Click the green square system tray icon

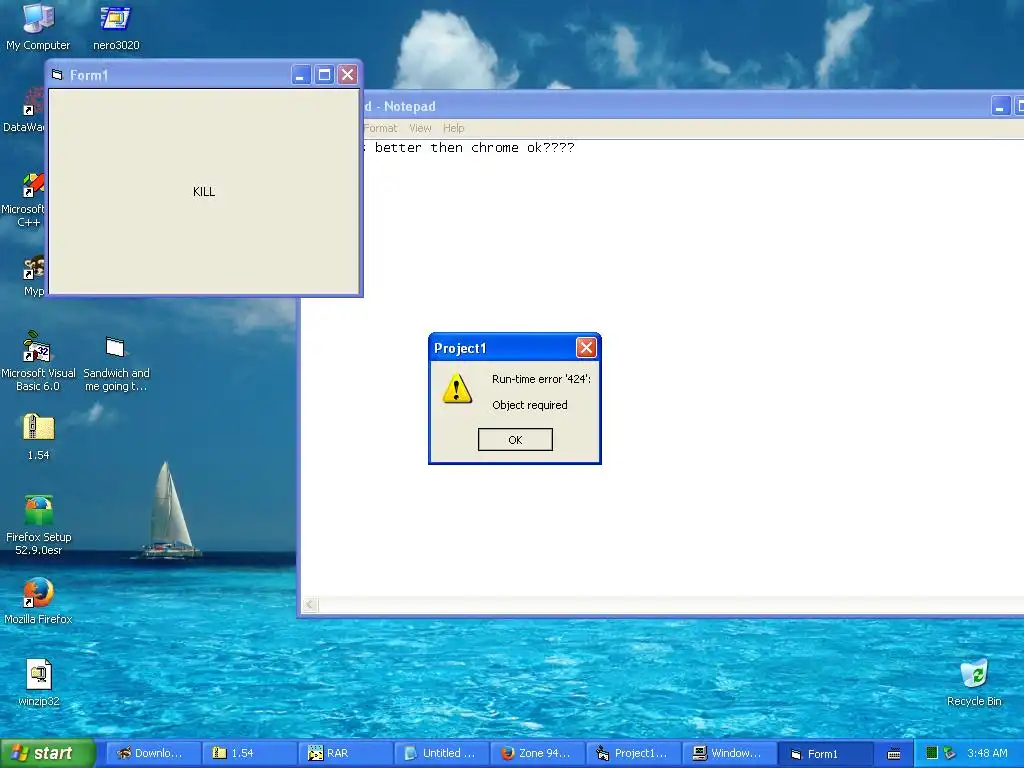[x=932, y=753]
